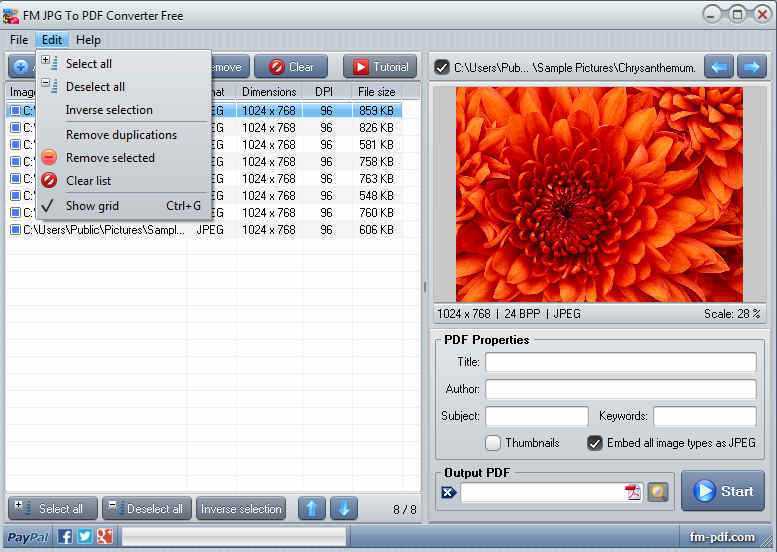Start the PDF conversion
The width and height of the screenshot is (777, 552).
[x=723, y=491]
